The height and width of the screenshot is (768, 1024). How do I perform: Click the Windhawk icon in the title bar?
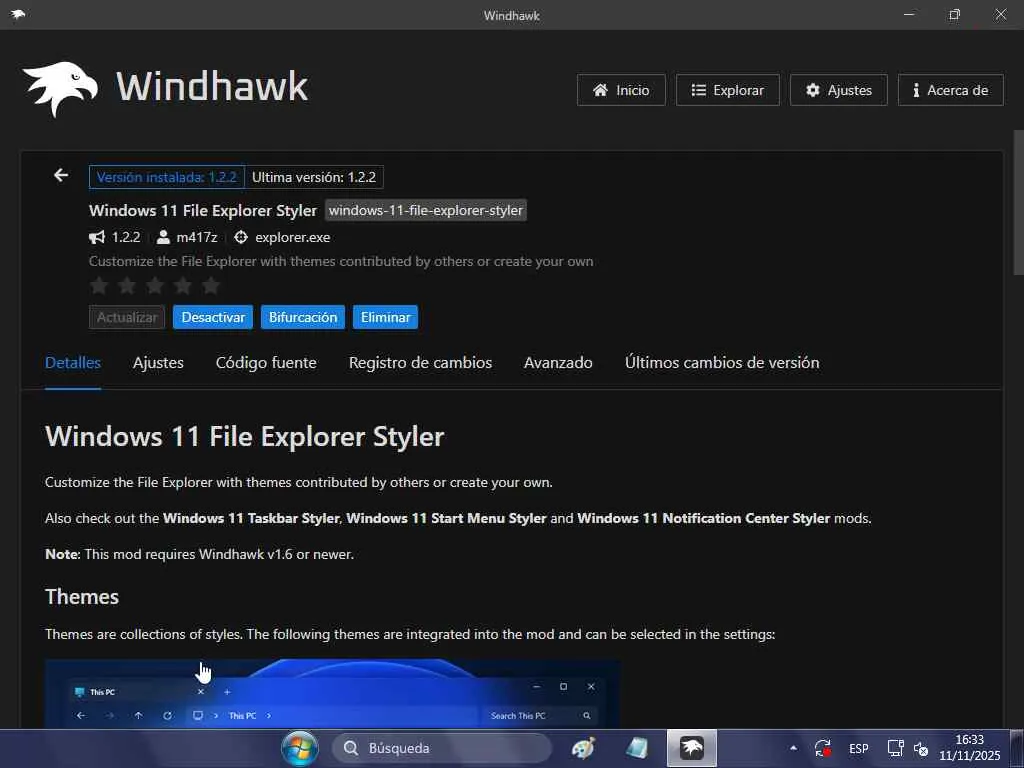18,14
